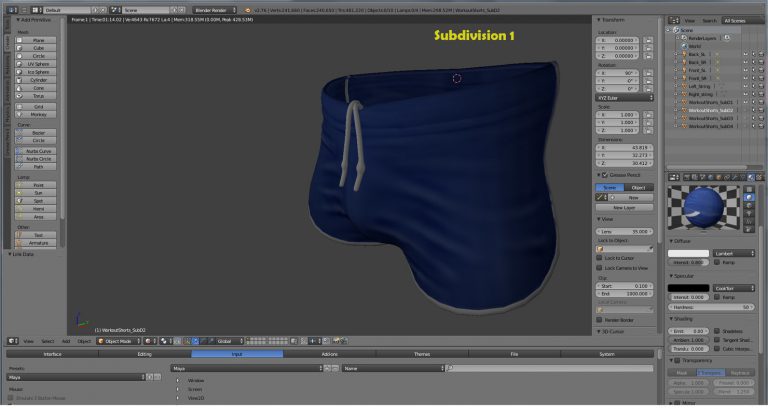Switch to the Add-ons preferences tab
Image resolution: width=768 pixels, height=409 pixels.
[x=329, y=354]
